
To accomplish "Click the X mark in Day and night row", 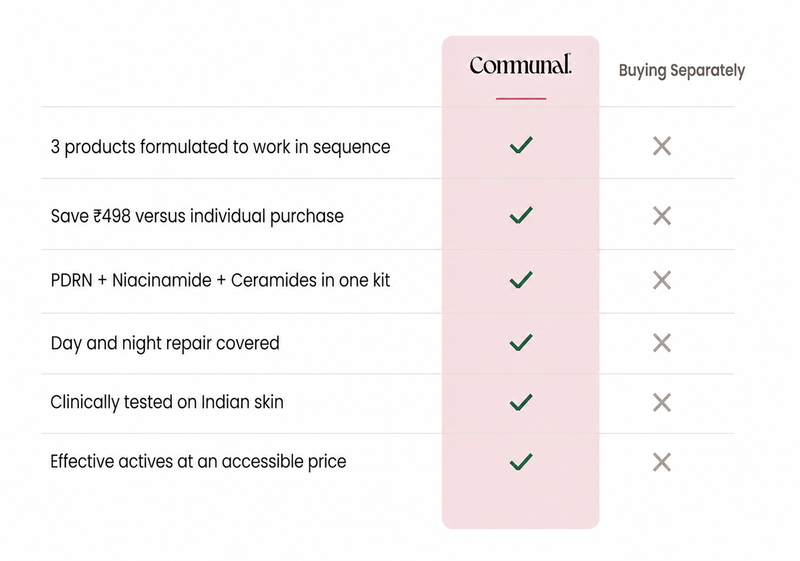I will click(x=662, y=343).
